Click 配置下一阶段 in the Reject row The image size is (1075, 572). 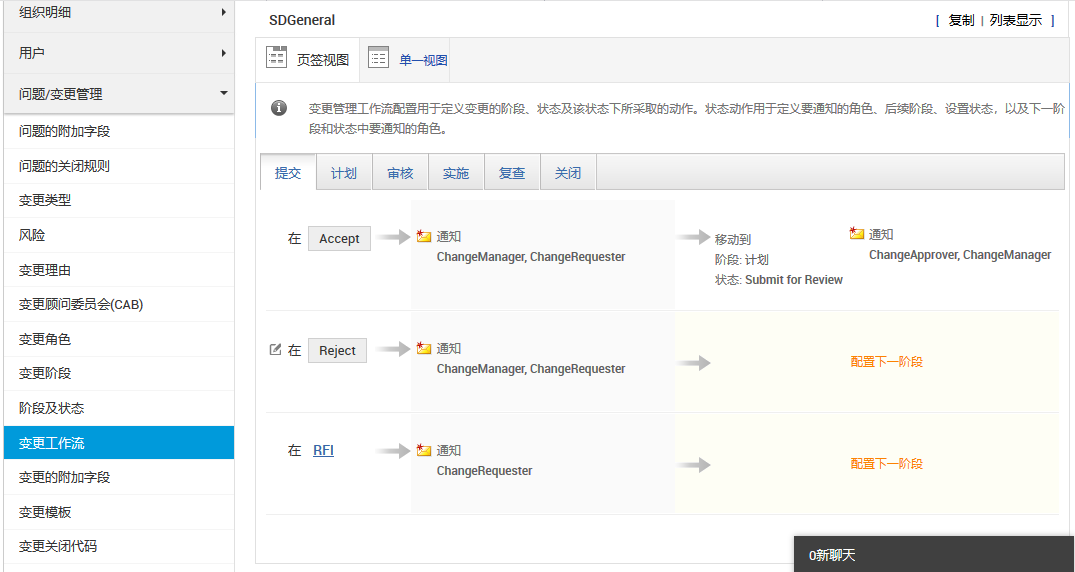886,362
